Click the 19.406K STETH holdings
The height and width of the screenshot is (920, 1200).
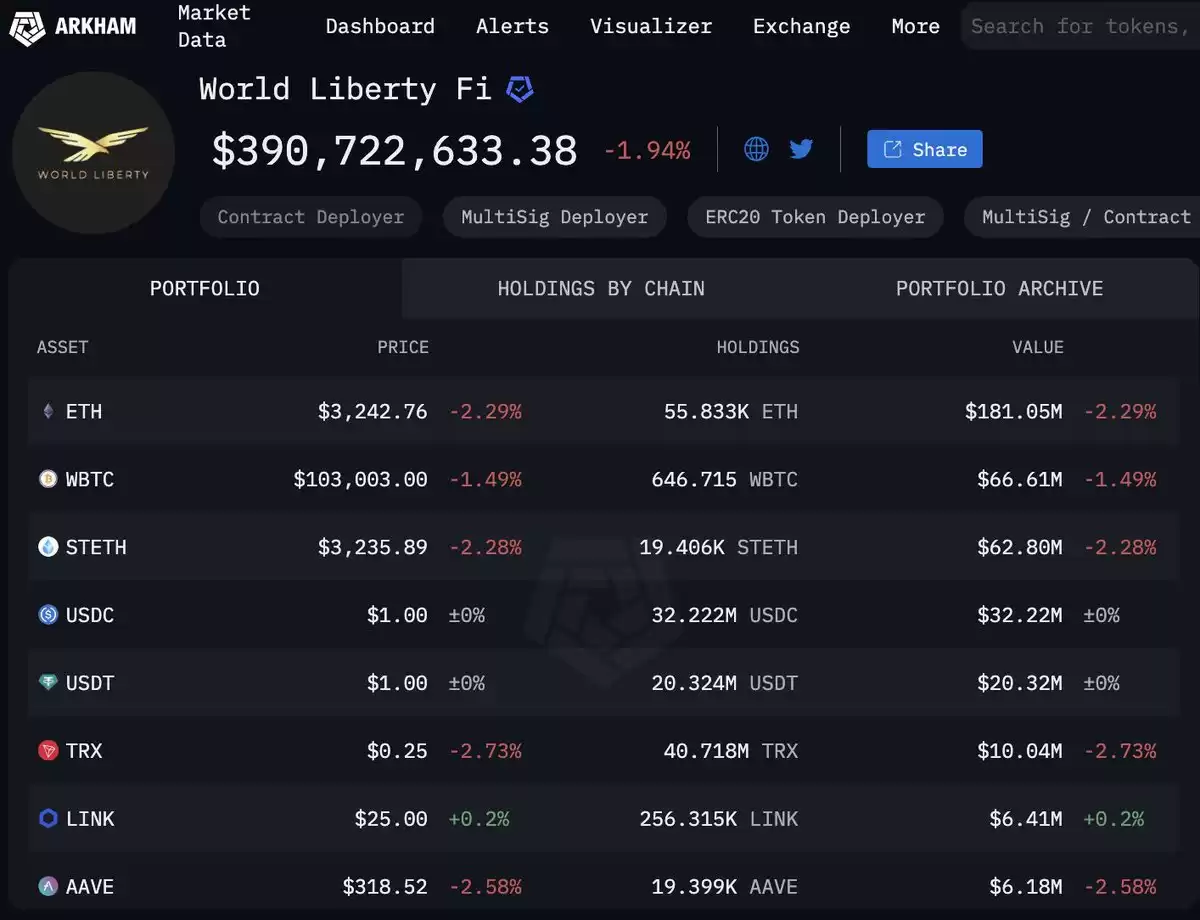pos(719,547)
